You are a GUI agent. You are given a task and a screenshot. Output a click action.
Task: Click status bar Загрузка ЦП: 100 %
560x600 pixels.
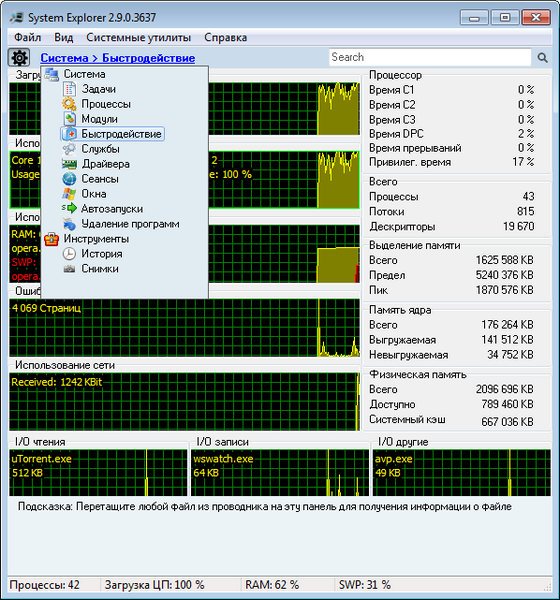154,585
